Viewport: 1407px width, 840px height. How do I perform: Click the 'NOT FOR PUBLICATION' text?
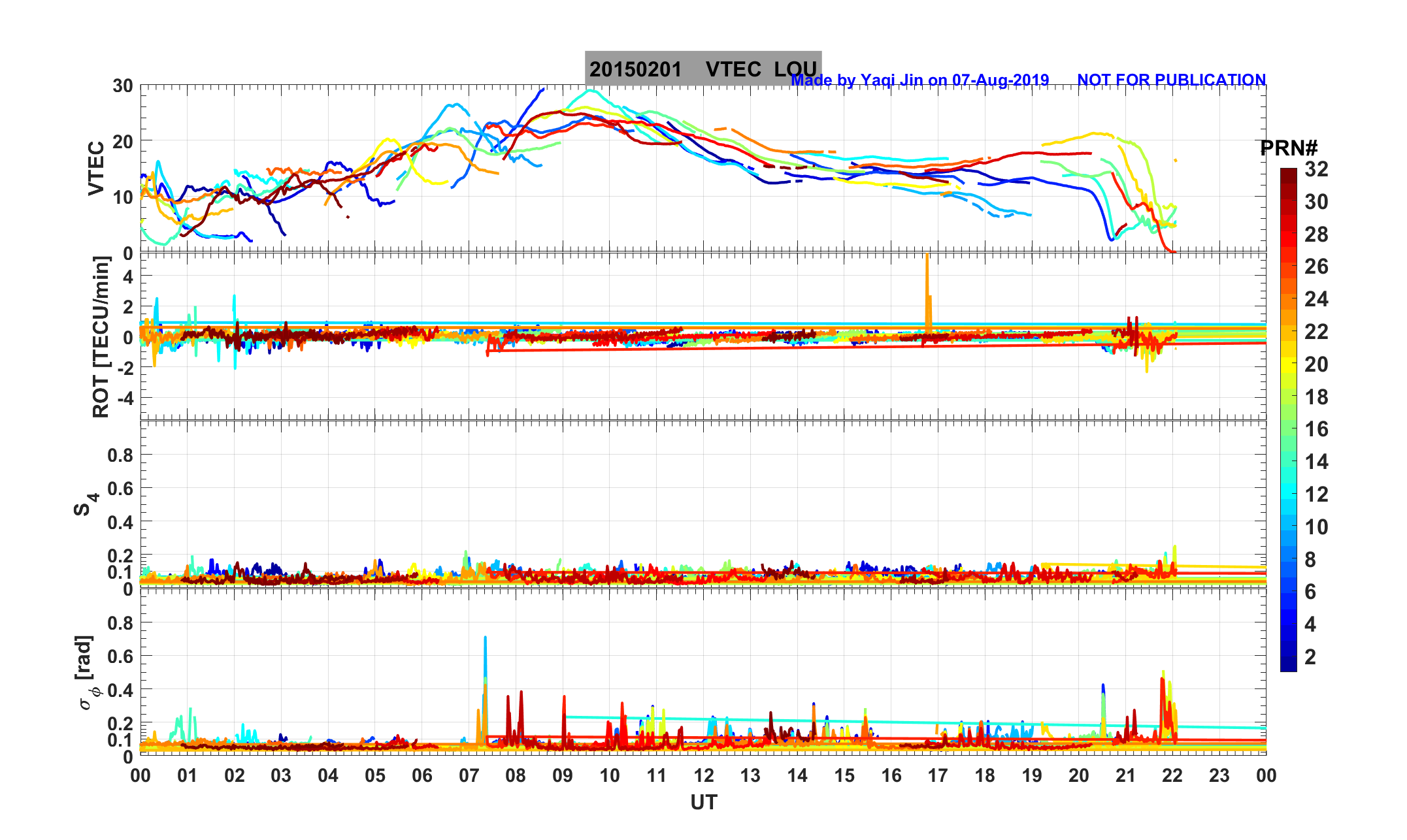click(x=1171, y=80)
